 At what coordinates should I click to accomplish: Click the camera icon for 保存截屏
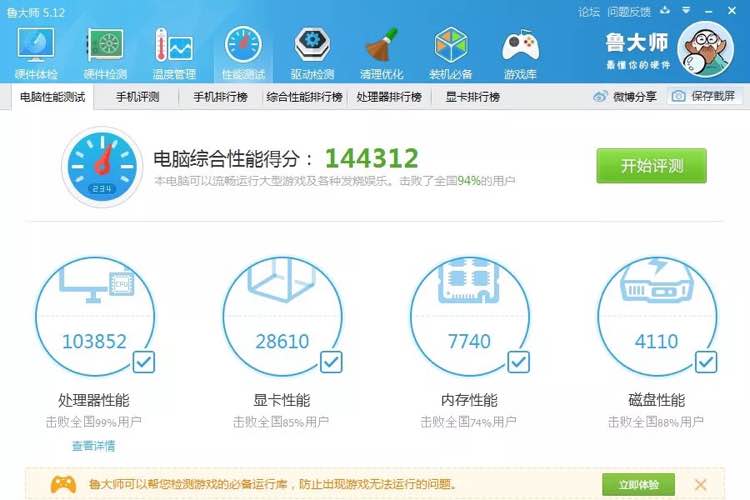click(x=678, y=96)
